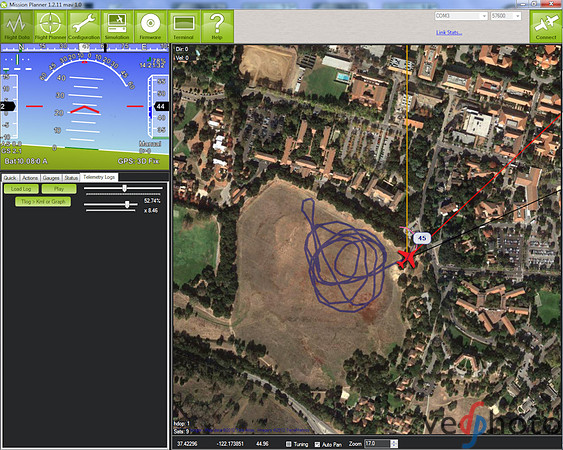Click the red plane marker on map
Screen dimensions: 563x450
tap(407, 259)
